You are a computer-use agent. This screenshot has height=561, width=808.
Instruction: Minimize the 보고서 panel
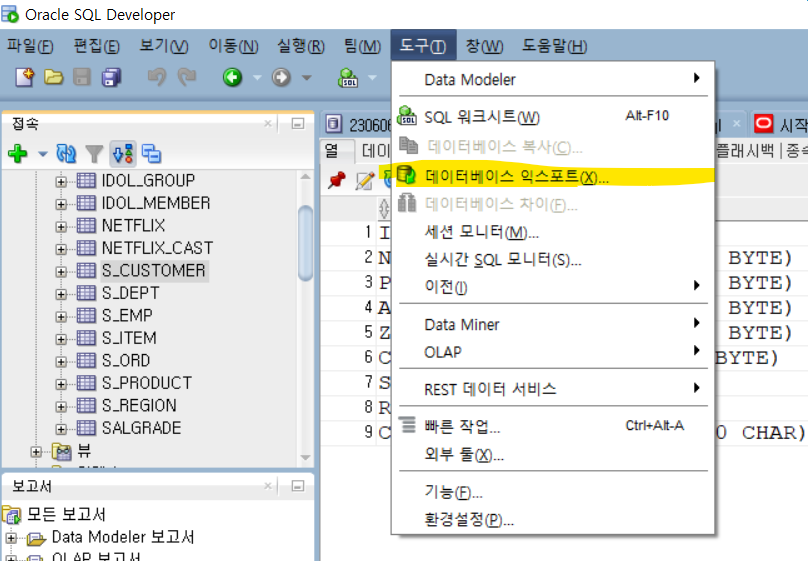pyautogui.click(x=298, y=486)
